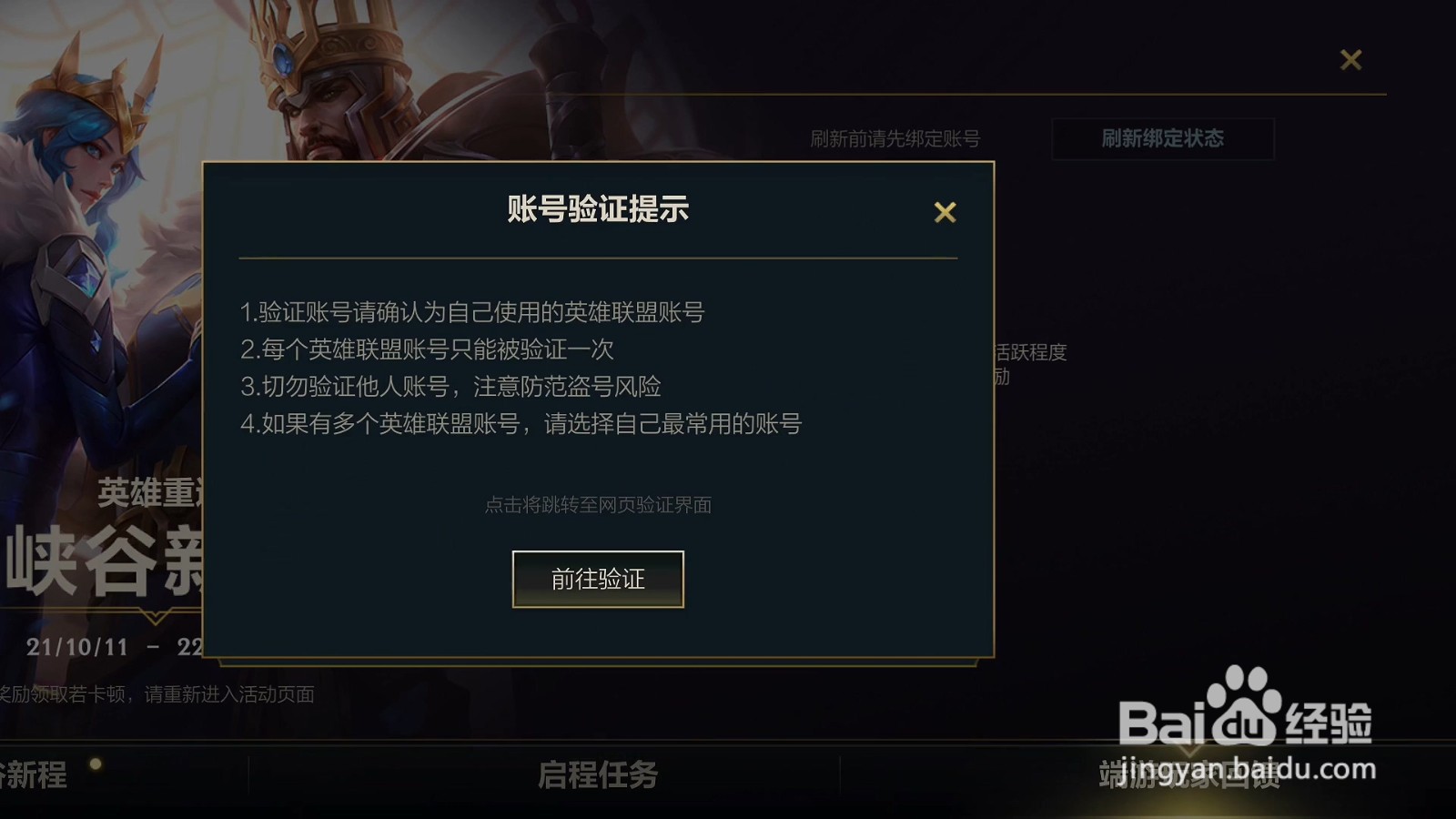The height and width of the screenshot is (819, 1456).
Task: Click rule 2 about 只能被验证一次
Action: pos(427,349)
